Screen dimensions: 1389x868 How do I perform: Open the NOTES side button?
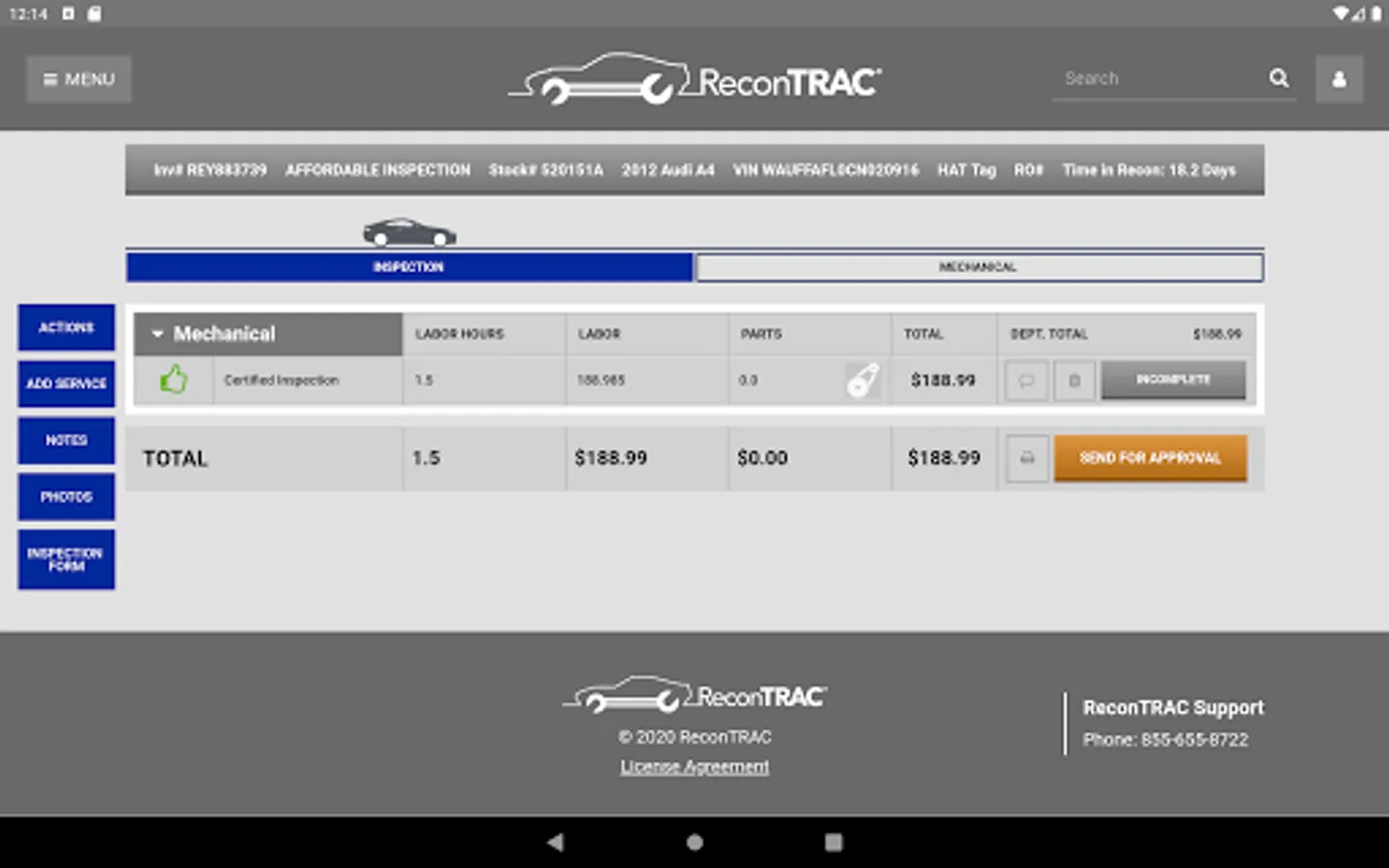(66, 441)
